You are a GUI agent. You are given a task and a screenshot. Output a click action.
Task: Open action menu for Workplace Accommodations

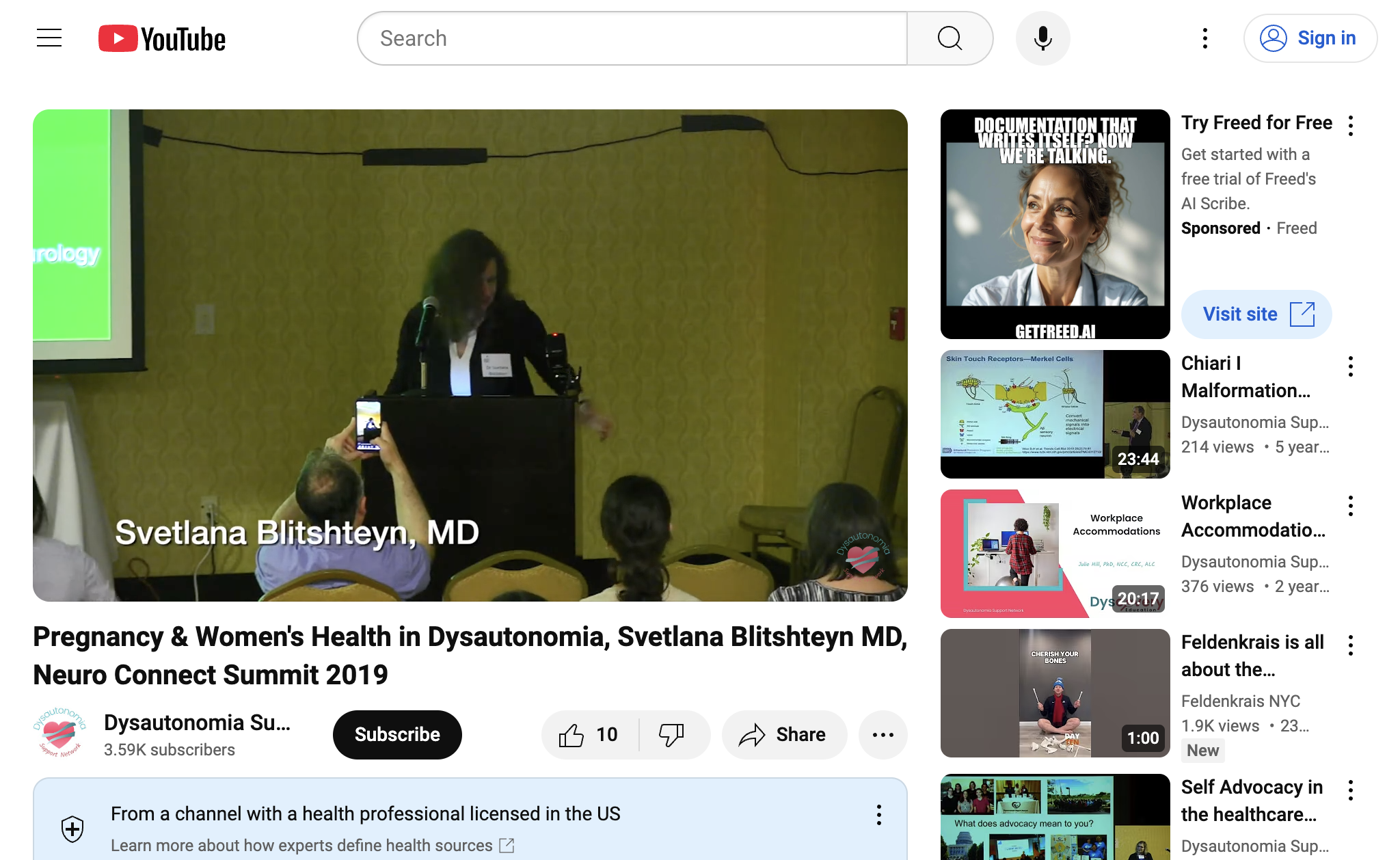click(1351, 506)
